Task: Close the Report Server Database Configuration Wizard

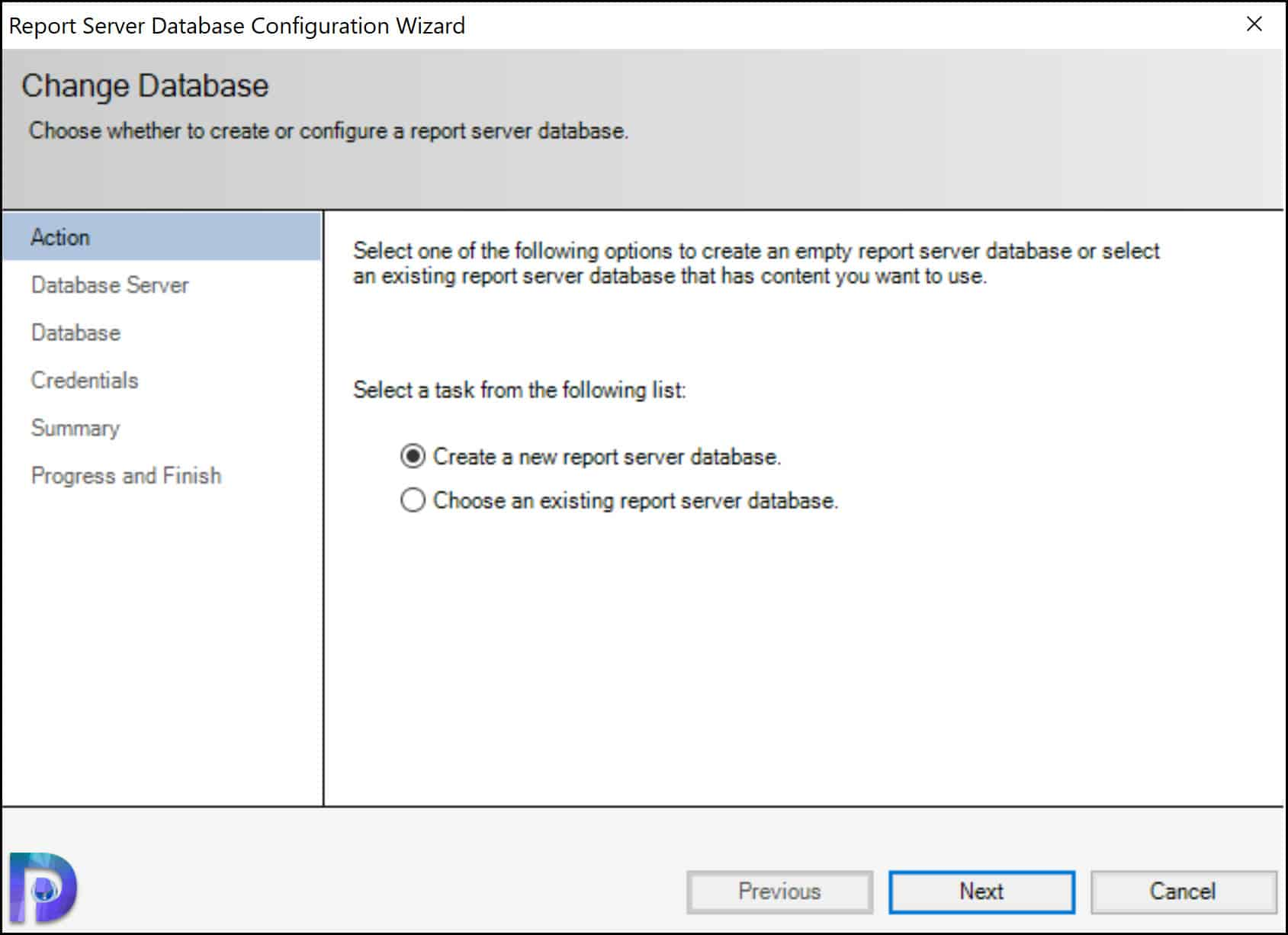Action: click(x=1254, y=24)
